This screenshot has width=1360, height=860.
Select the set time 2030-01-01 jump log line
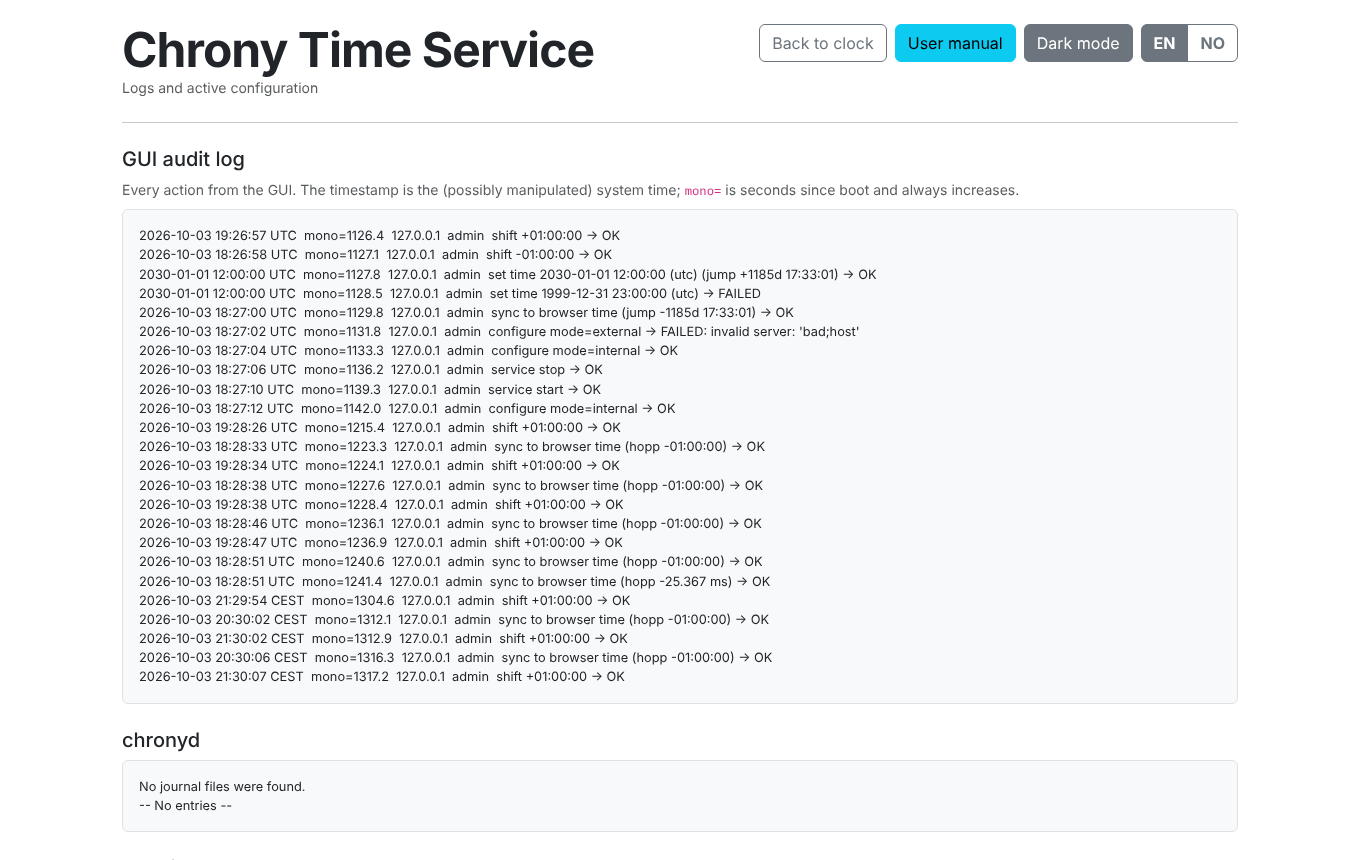pos(507,274)
